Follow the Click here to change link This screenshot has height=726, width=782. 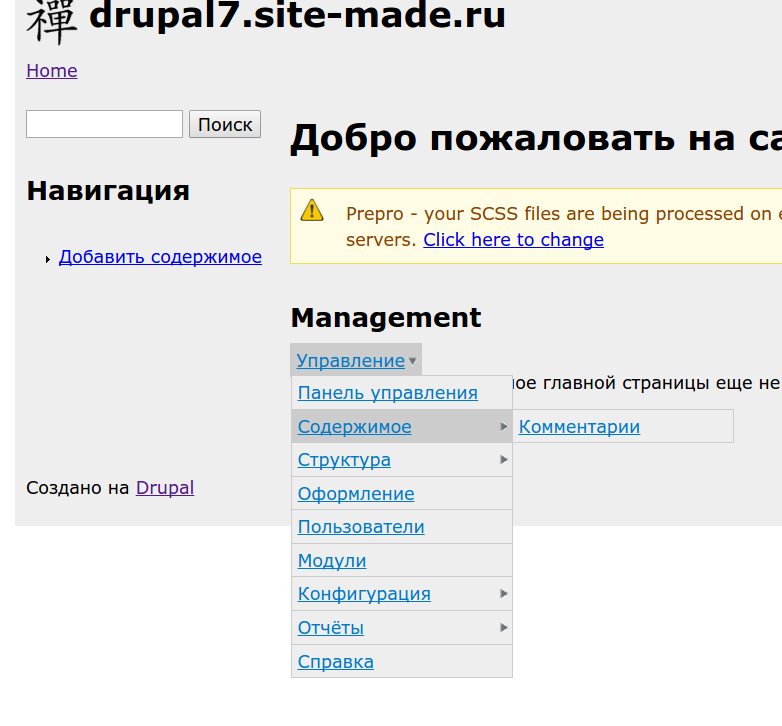pos(514,240)
